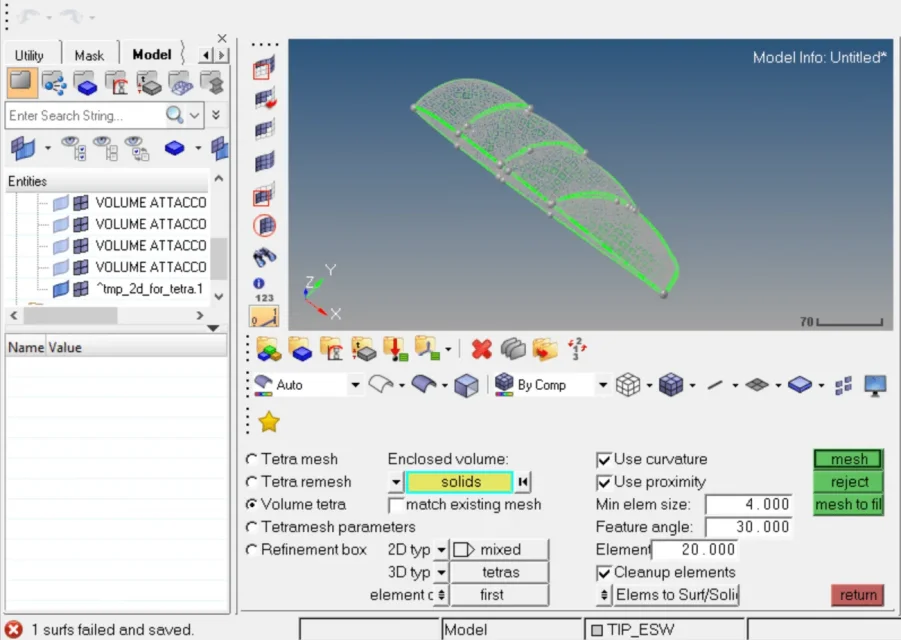The width and height of the screenshot is (901, 640).
Task: Click the red return button
Action: pos(858,595)
